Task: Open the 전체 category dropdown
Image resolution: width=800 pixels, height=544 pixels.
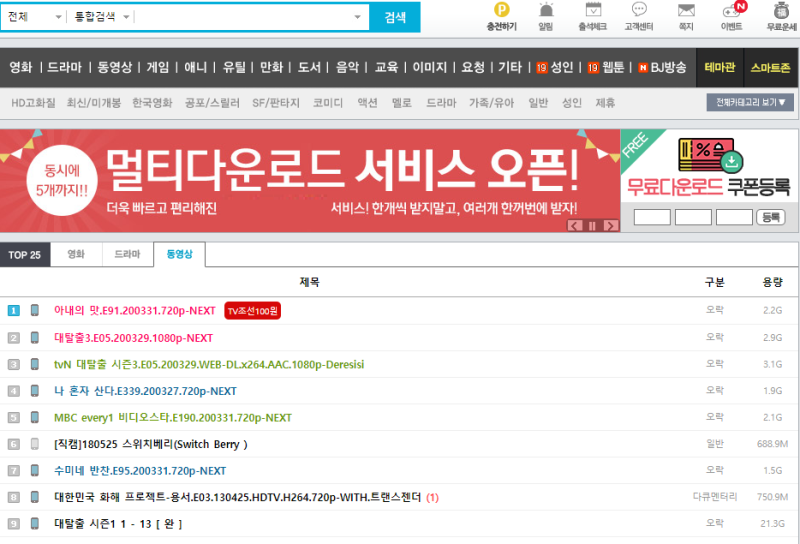Action: 34,17
